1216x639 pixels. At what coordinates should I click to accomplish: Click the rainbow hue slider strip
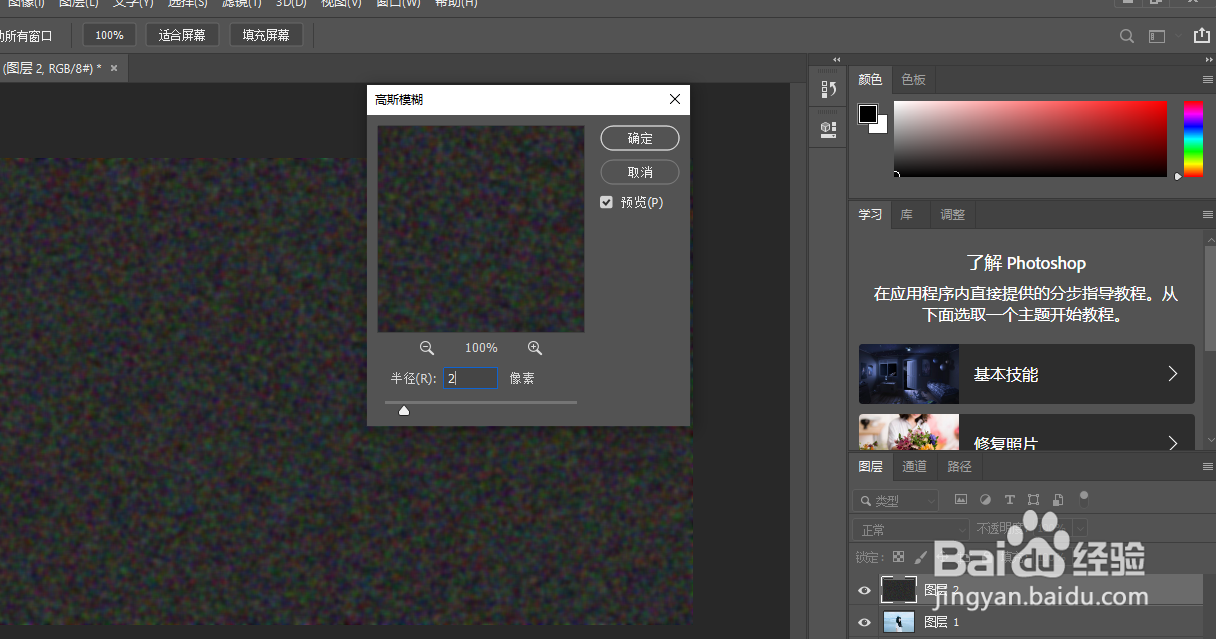1194,139
